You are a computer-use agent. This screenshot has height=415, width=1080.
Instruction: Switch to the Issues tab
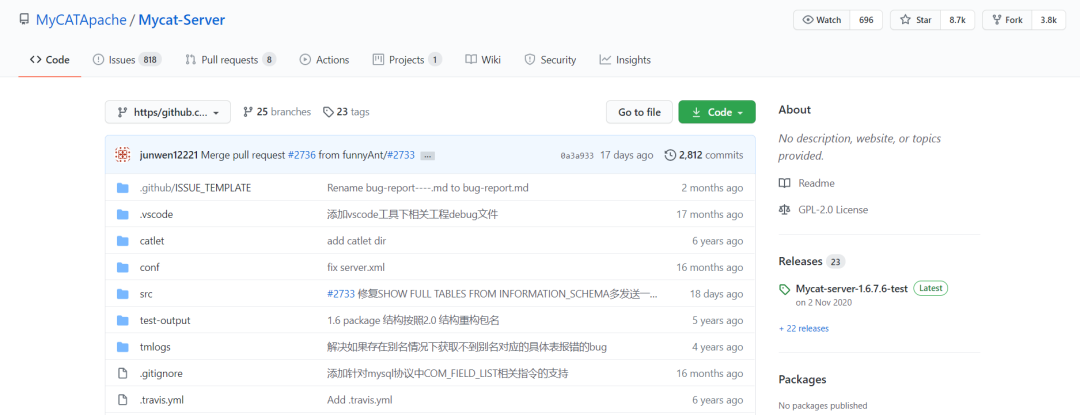127,60
